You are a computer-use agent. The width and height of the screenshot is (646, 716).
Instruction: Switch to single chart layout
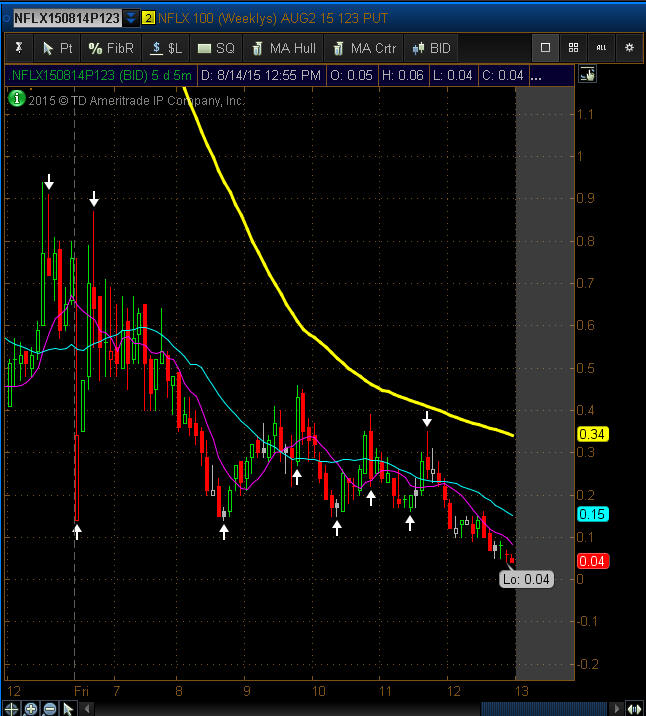[x=545, y=47]
